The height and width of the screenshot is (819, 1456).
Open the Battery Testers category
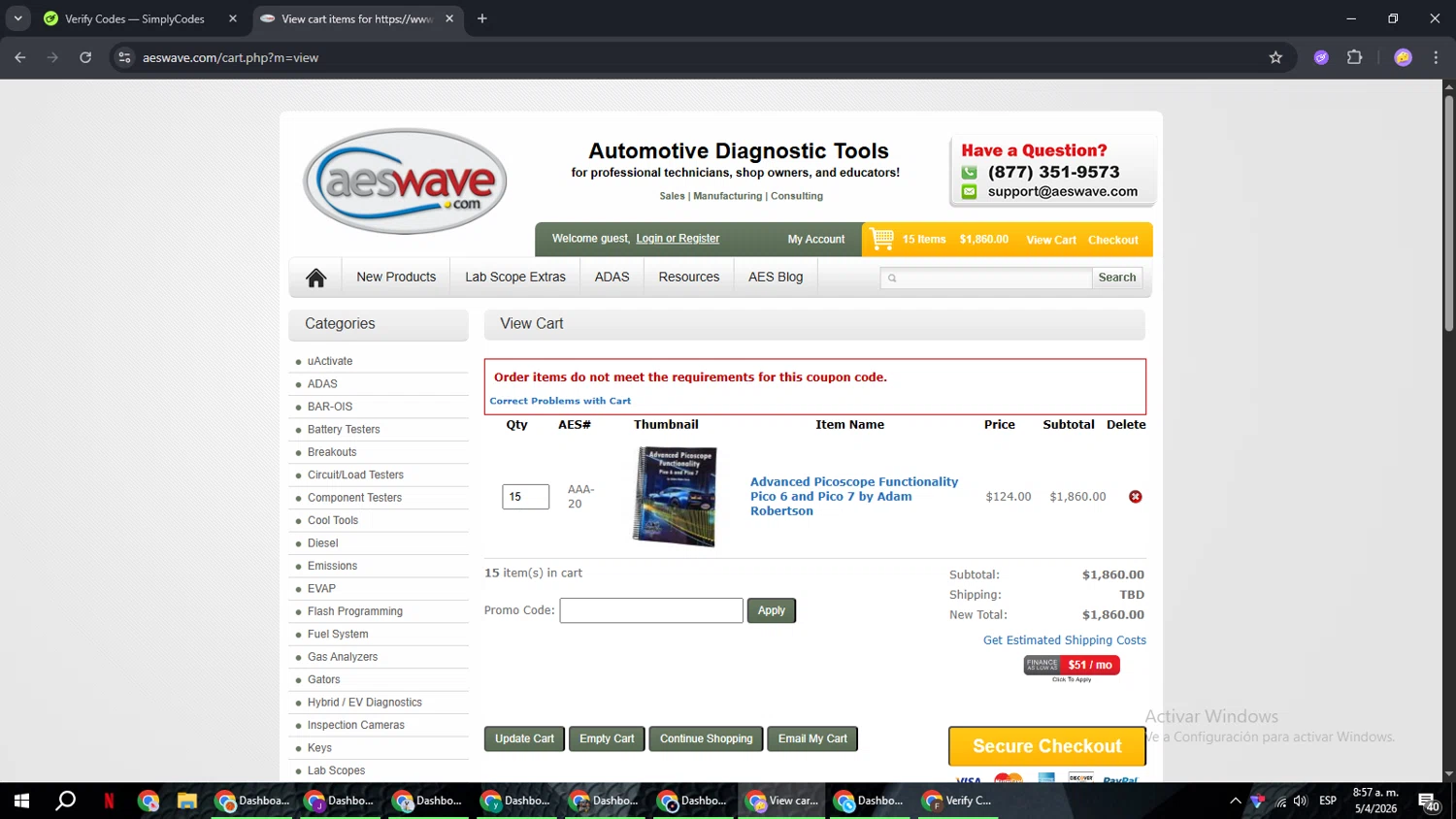(x=344, y=429)
